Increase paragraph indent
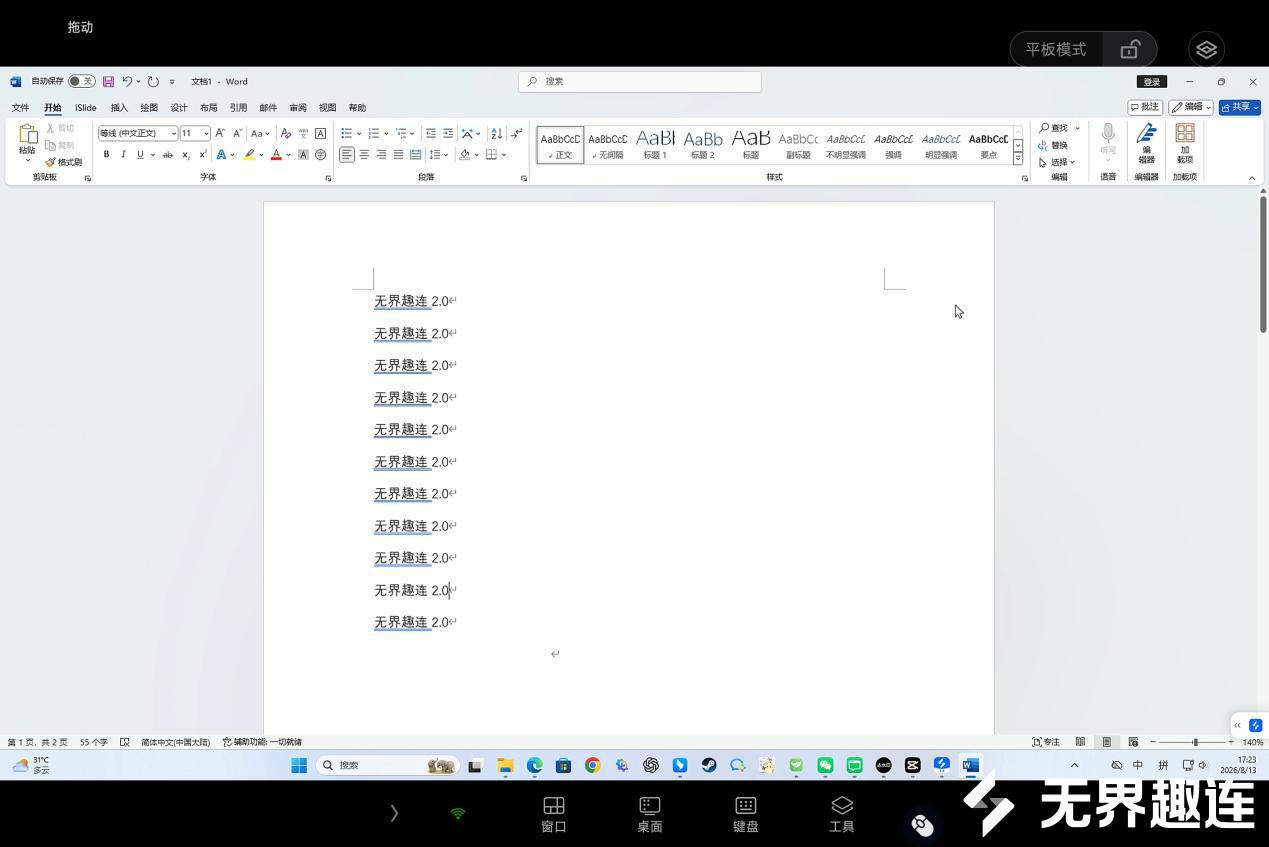 click(448, 133)
